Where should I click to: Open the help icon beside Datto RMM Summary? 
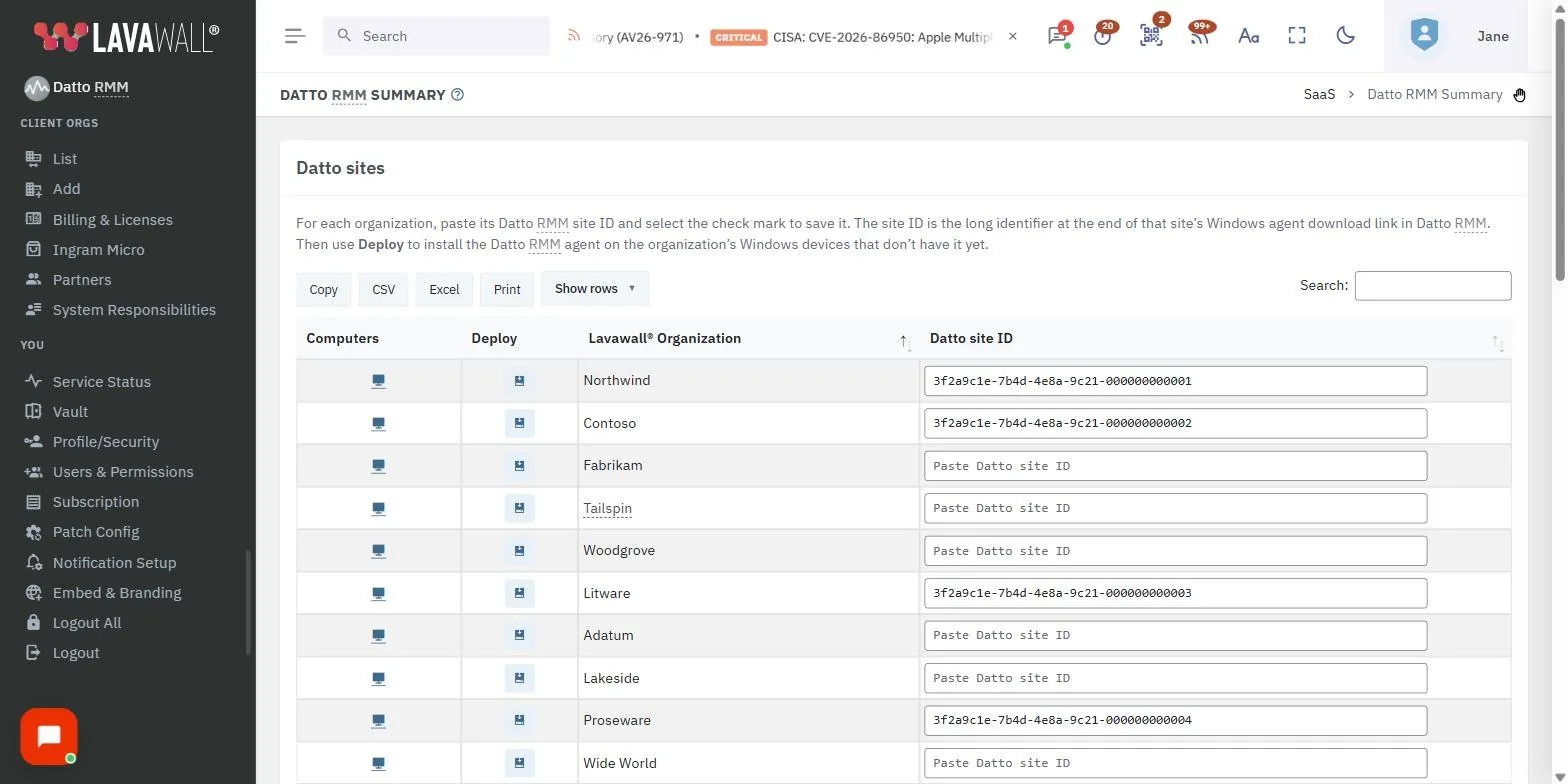coord(458,95)
